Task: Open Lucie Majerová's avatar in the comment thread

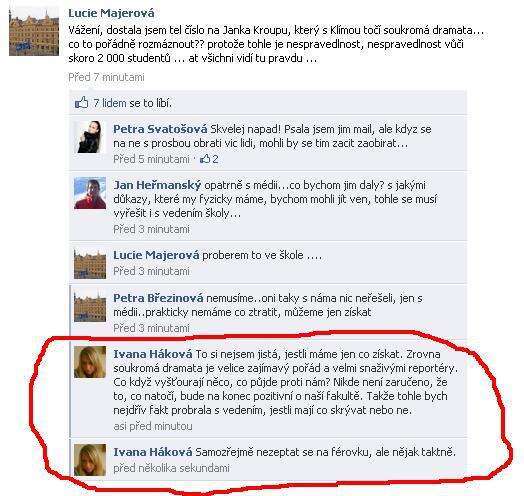Action: point(90,263)
